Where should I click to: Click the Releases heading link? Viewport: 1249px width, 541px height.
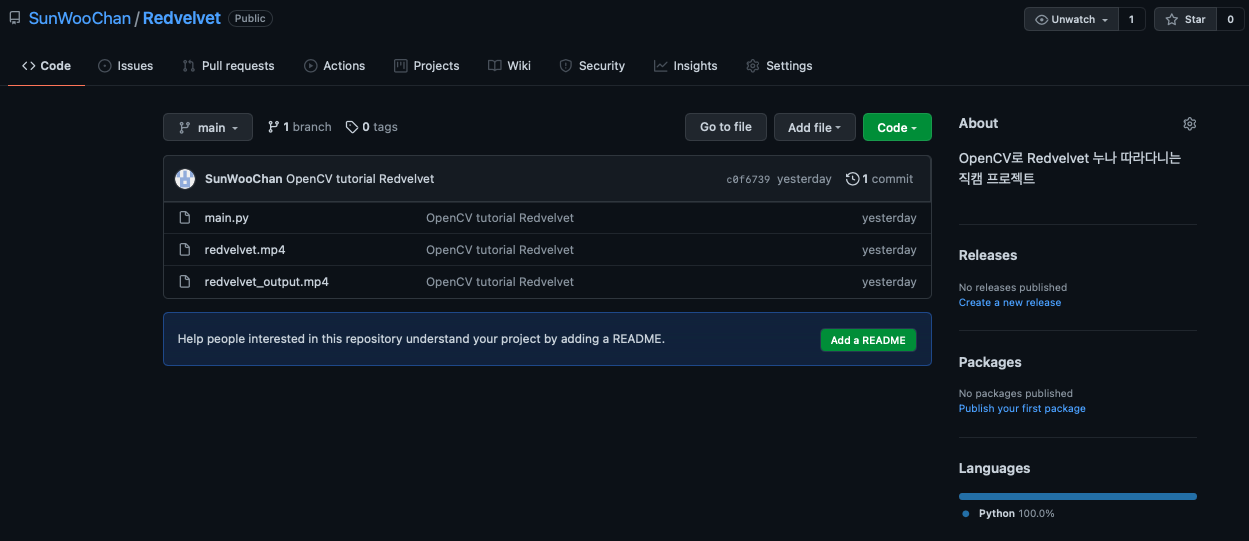pyautogui.click(x=988, y=255)
